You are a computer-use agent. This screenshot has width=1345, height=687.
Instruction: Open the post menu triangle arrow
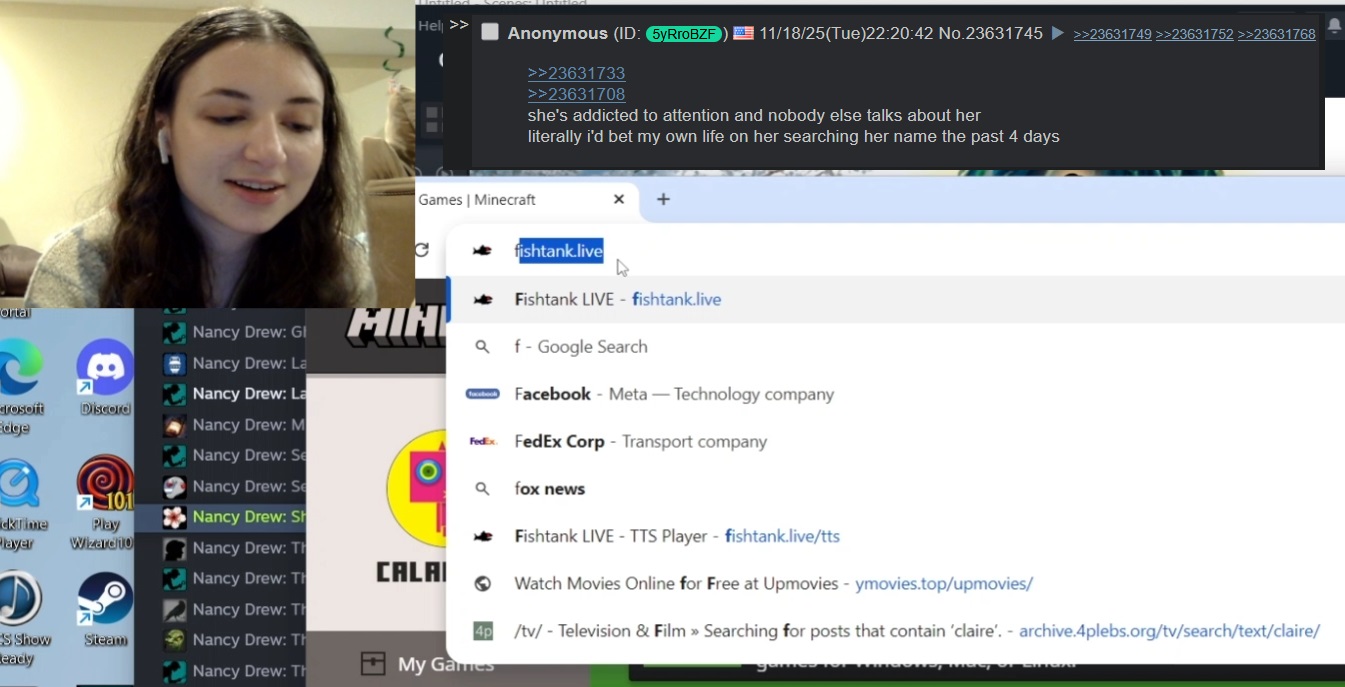(x=1057, y=33)
